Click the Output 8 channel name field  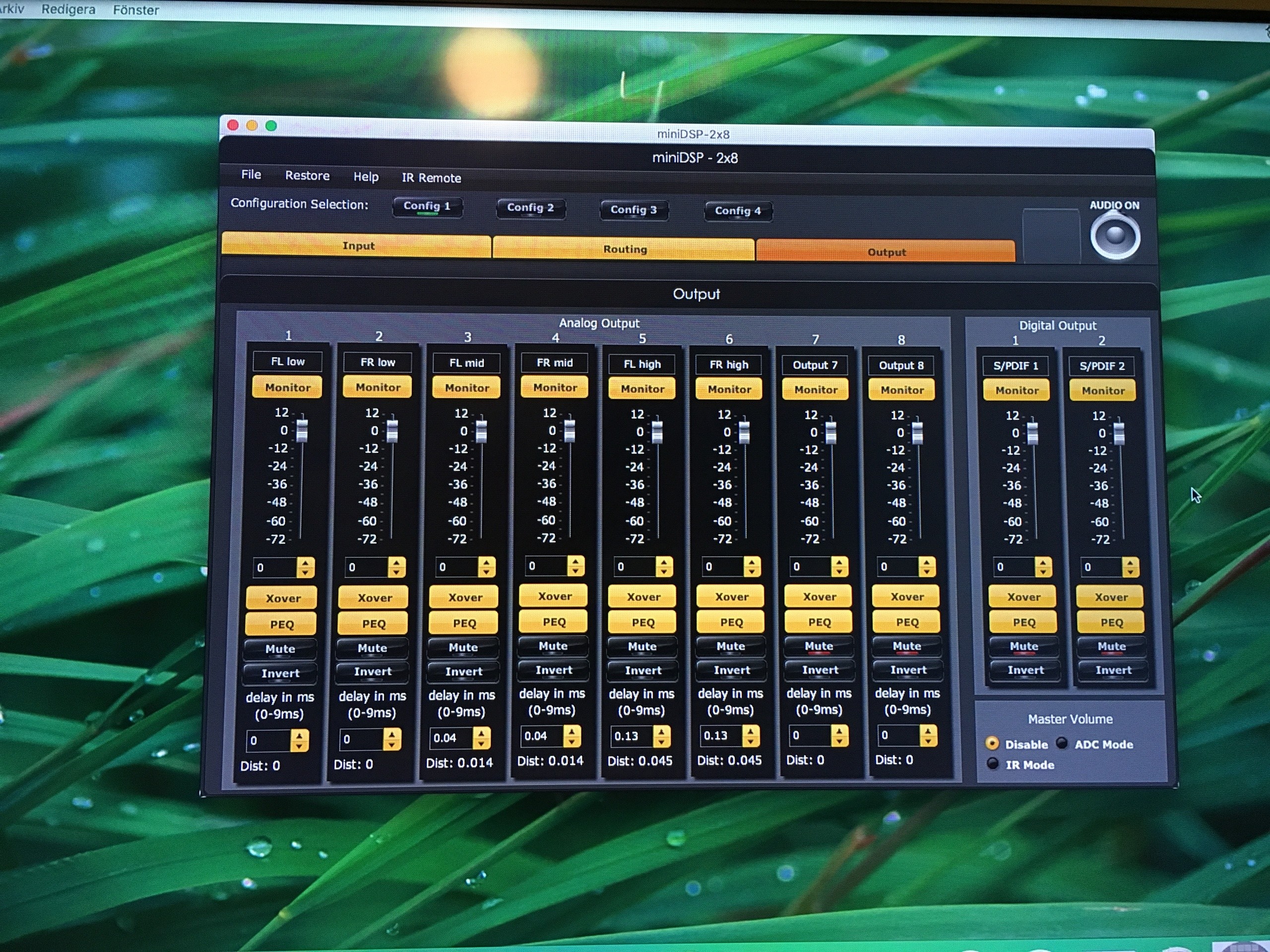(901, 365)
